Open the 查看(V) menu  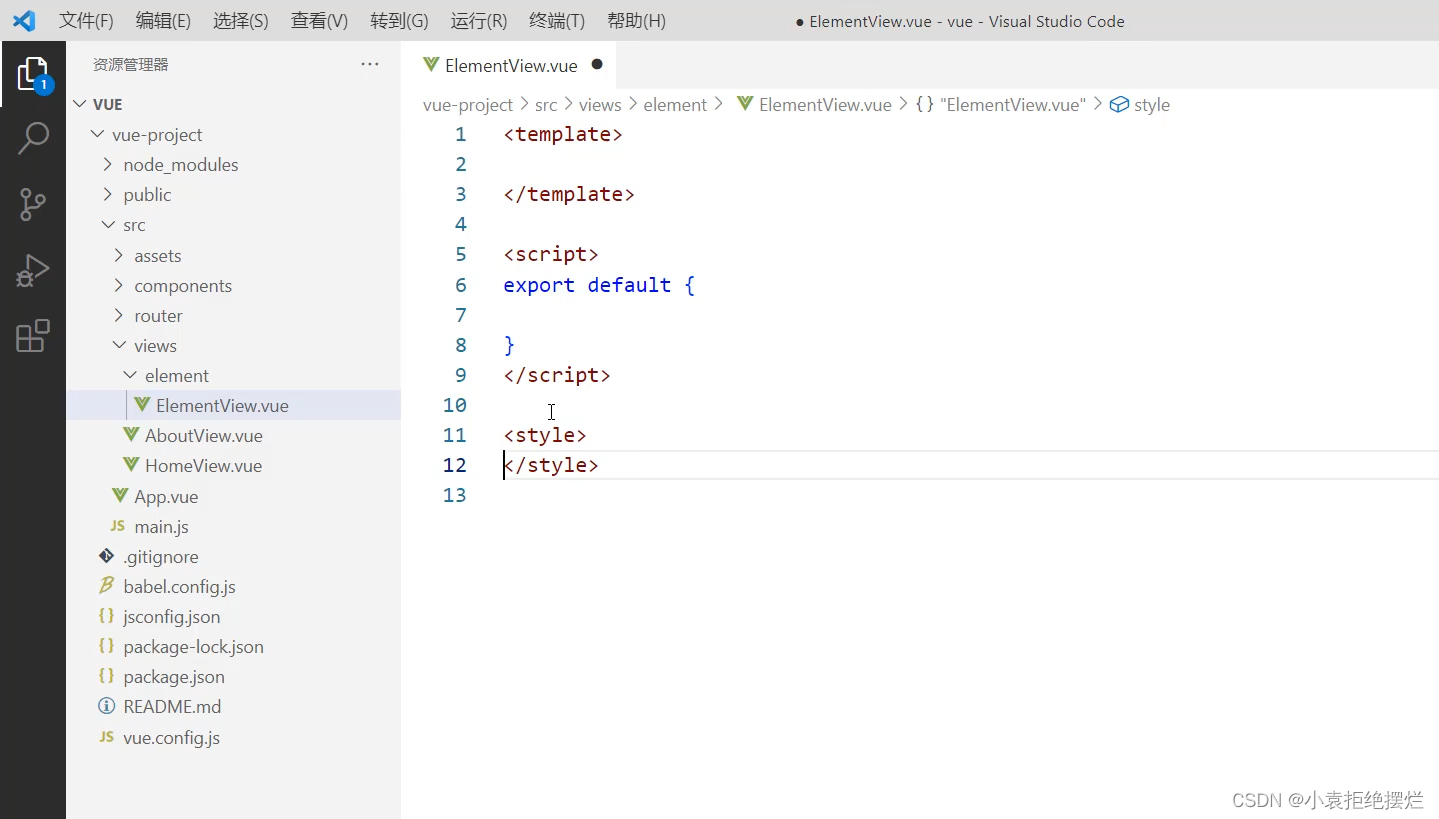click(319, 21)
